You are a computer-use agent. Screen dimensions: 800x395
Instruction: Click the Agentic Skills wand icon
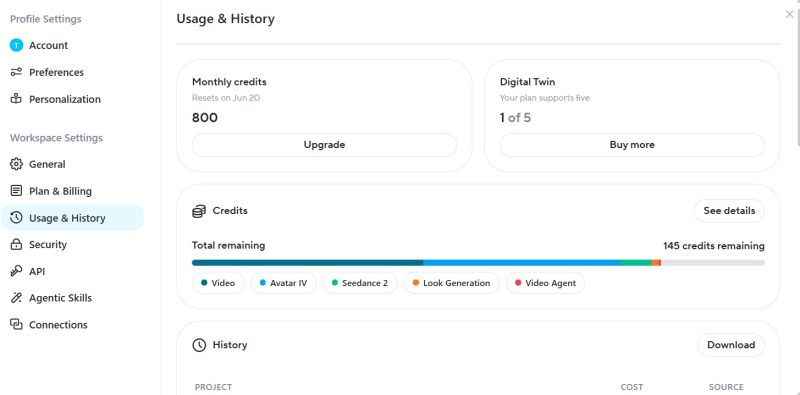(x=16, y=298)
